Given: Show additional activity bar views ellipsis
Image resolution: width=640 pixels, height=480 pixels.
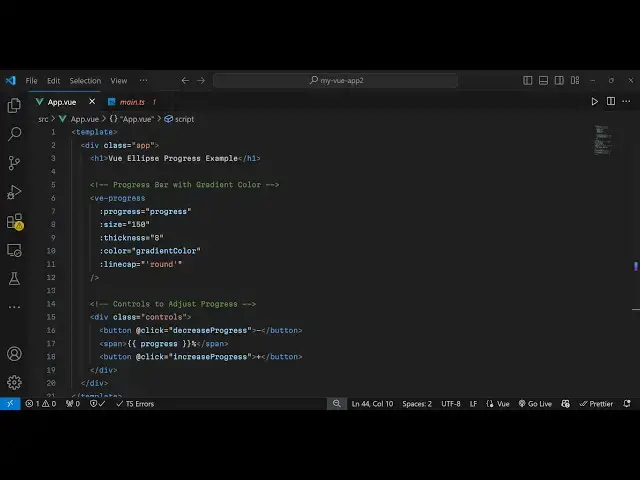Looking at the screenshot, I should (14, 307).
